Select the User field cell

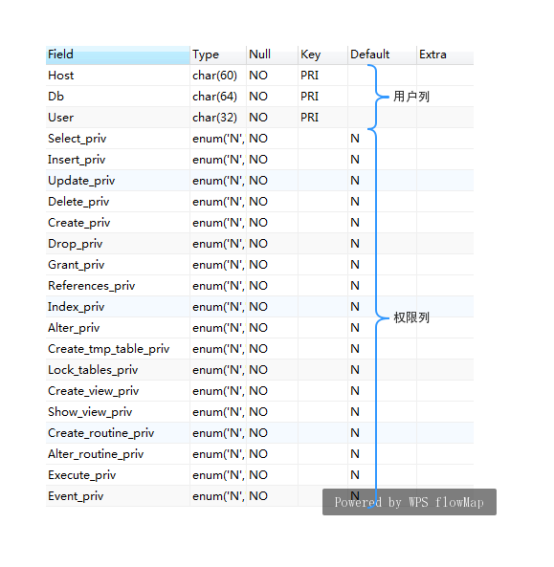click(x=118, y=118)
